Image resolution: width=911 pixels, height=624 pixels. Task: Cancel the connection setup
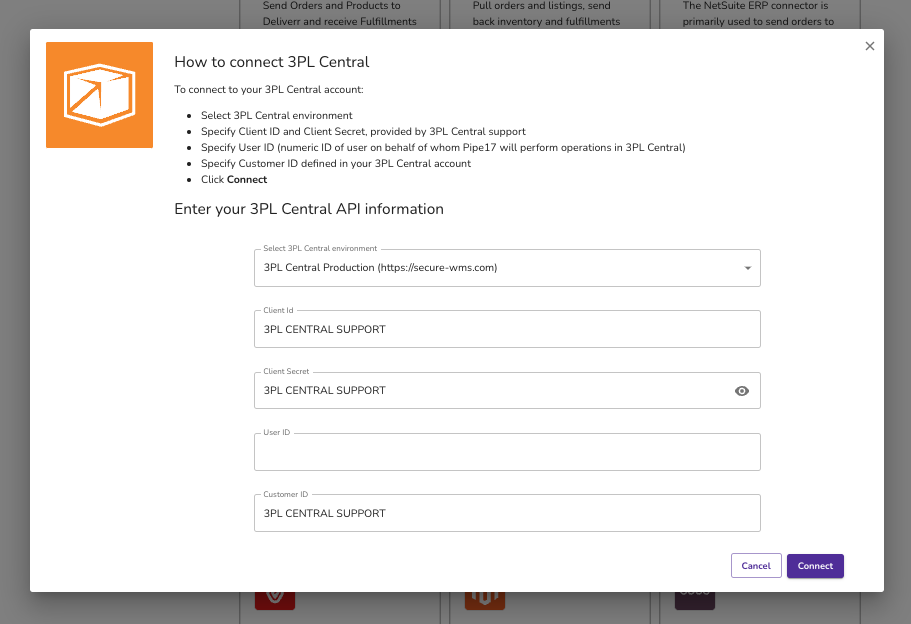point(756,566)
